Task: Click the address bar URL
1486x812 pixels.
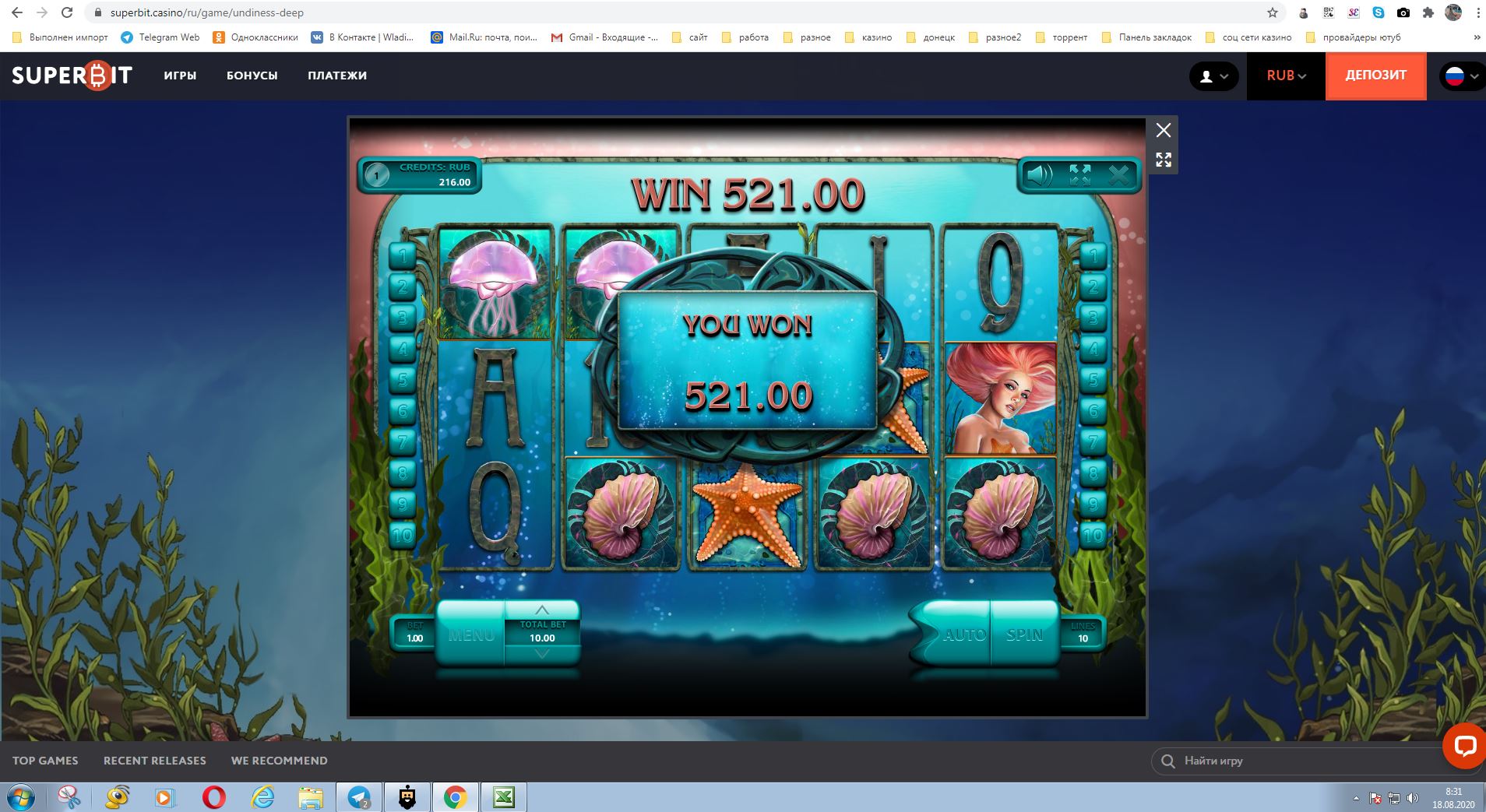Action: click(207, 12)
